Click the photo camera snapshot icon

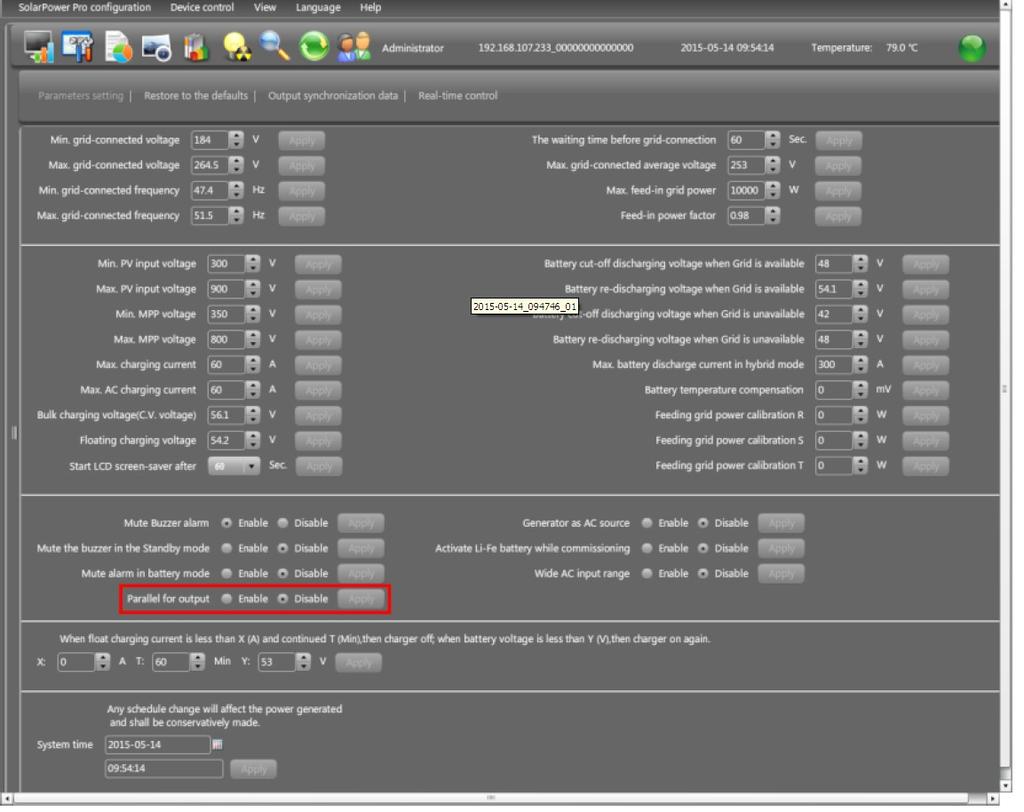coord(157,48)
